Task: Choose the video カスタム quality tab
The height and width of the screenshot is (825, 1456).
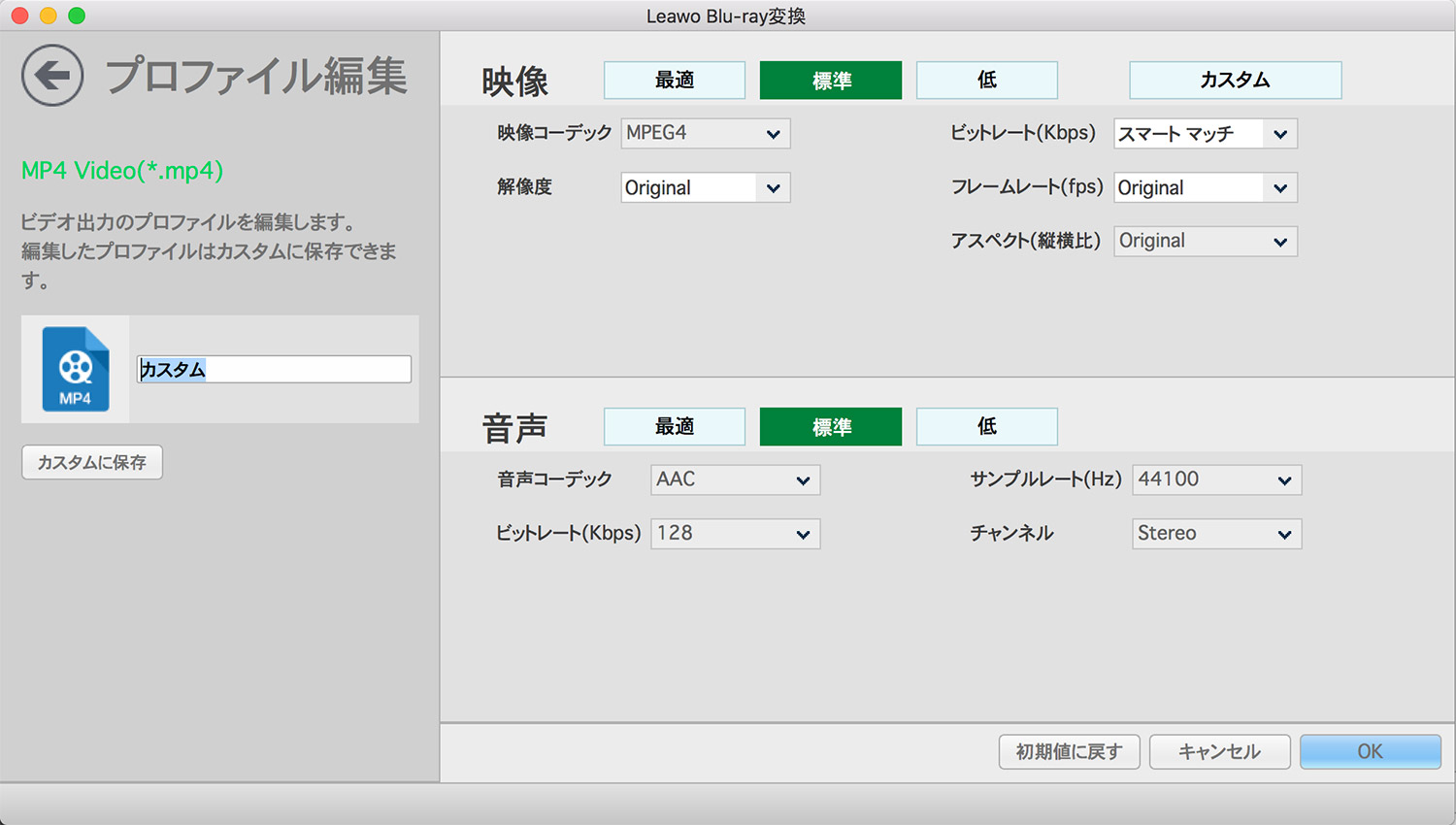Action: [1235, 81]
